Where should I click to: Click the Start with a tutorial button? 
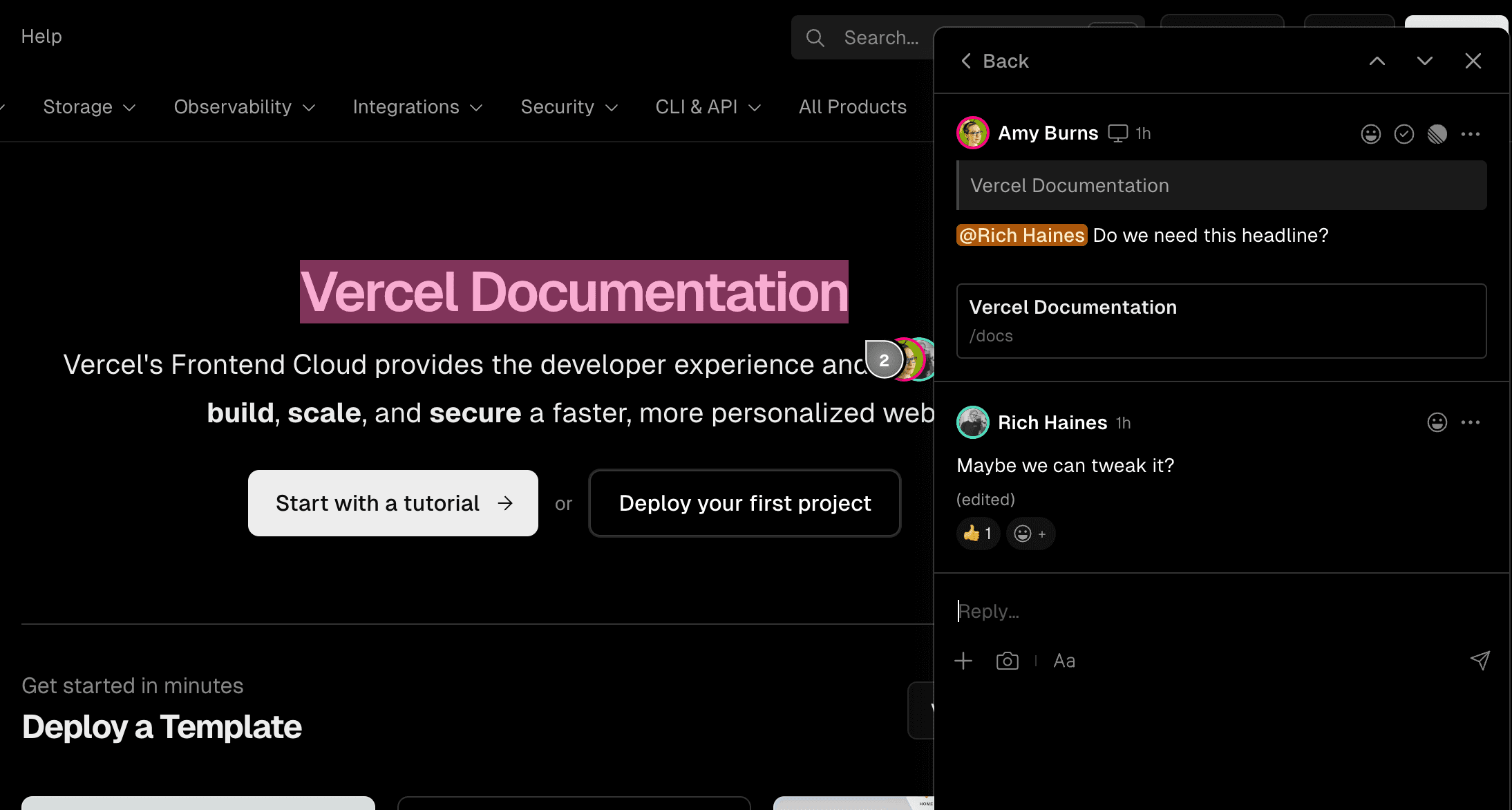pos(393,502)
